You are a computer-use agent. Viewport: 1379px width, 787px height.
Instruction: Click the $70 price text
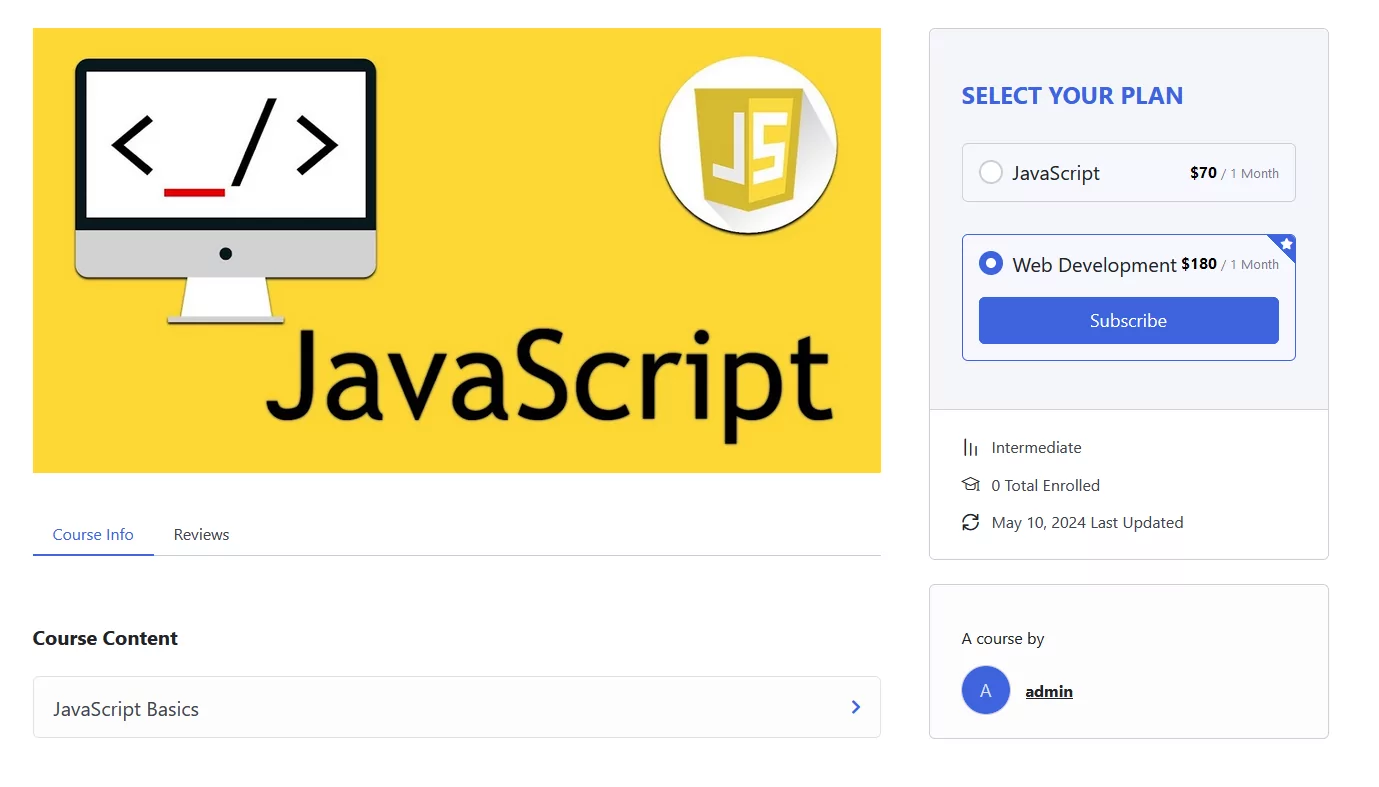coord(1203,172)
